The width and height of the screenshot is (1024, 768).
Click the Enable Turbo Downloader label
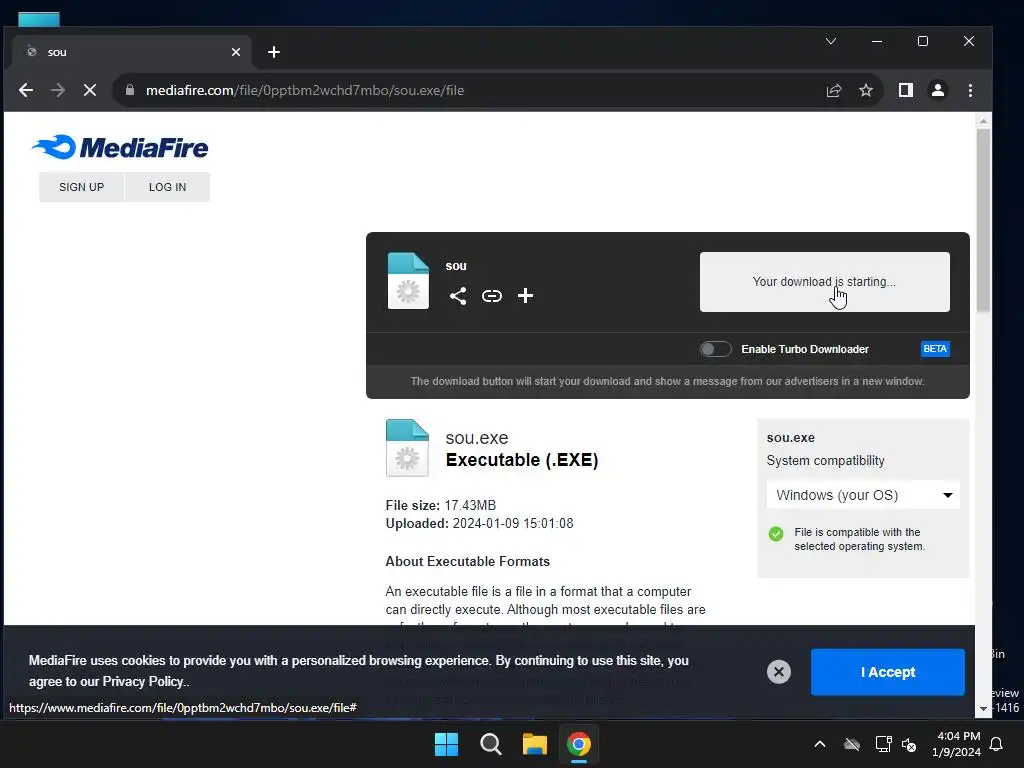pyautogui.click(x=805, y=349)
